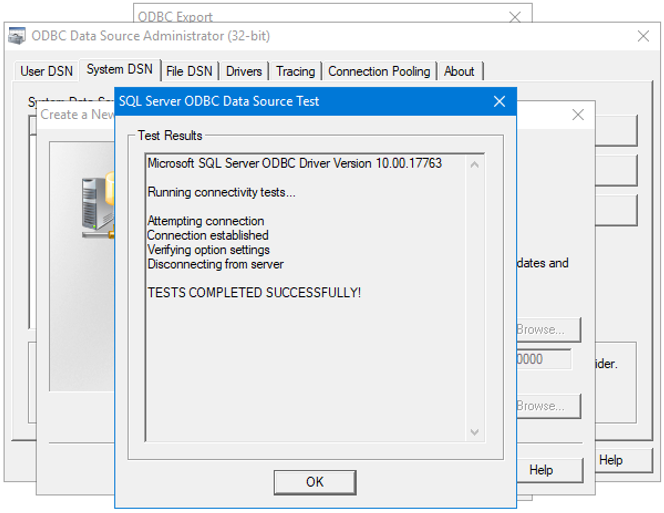Click the Running connectivity tests... line
This screenshot has width=664, height=513.
221,192
